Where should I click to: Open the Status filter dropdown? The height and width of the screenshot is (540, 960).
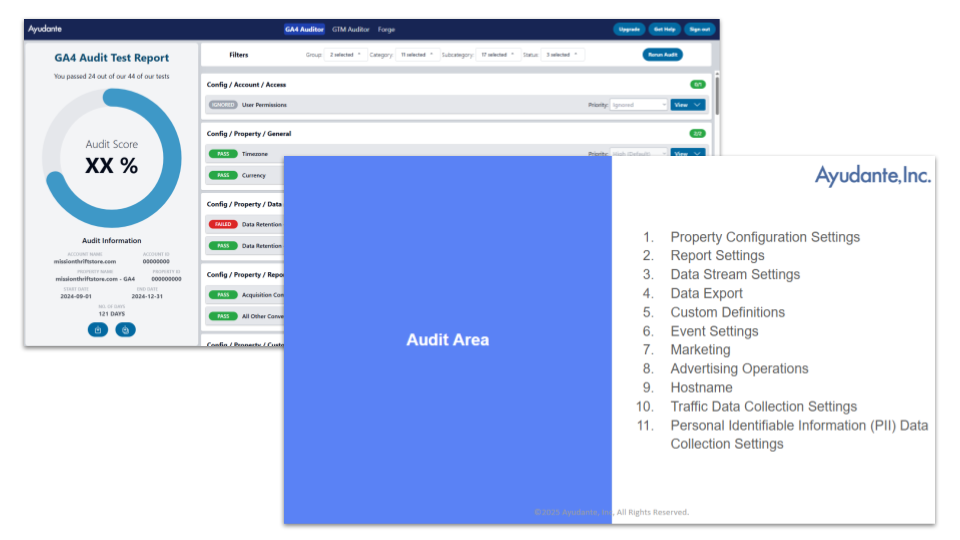[x=562, y=54]
